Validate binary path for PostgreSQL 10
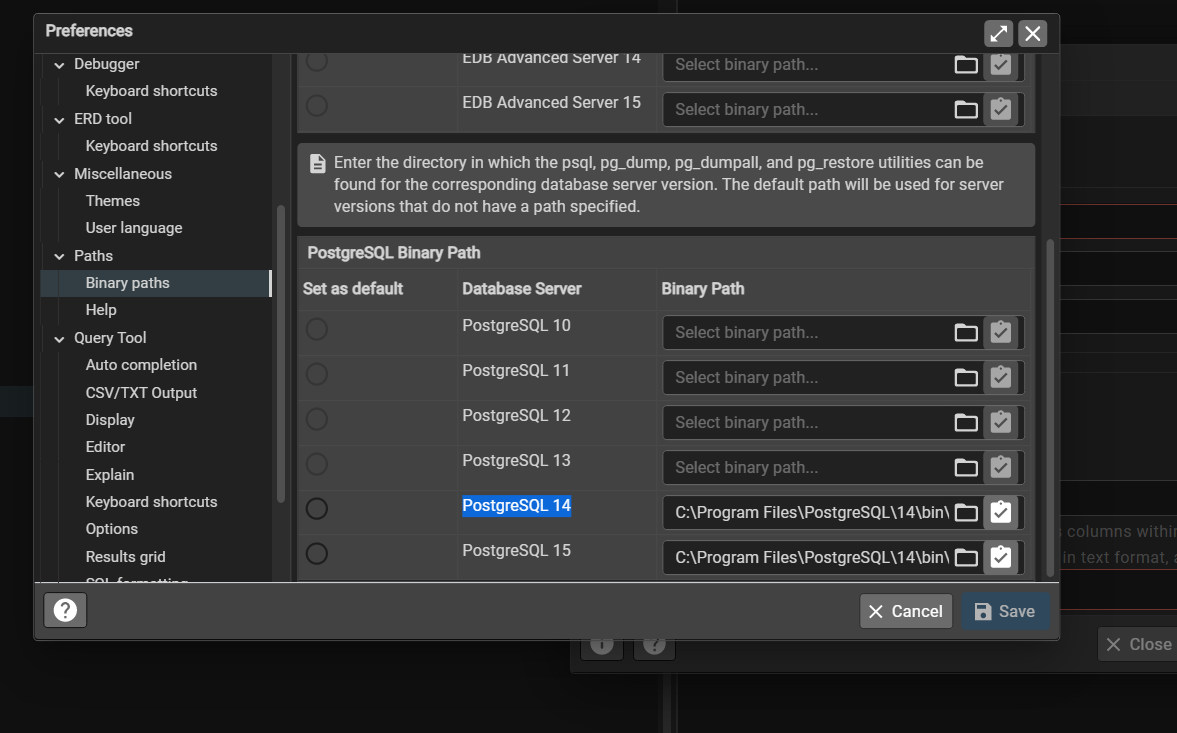Image resolution: width=1177 pixels, height=733 pixels. 1001,332
